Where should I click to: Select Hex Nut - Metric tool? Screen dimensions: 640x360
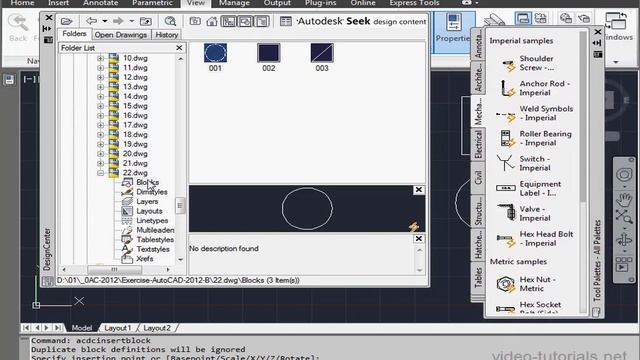tap(526, 284)
